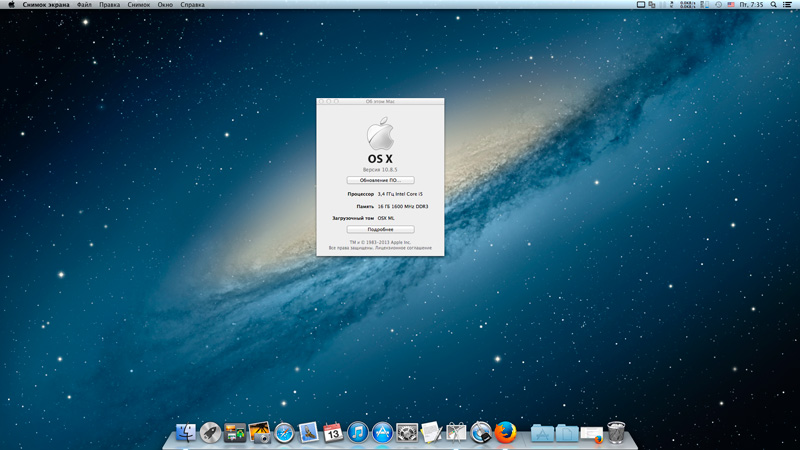Image resolution: width=800 pixels, height=450 pixels.
Task: Click the Обновление ПО… button
Action: (380, 180)
